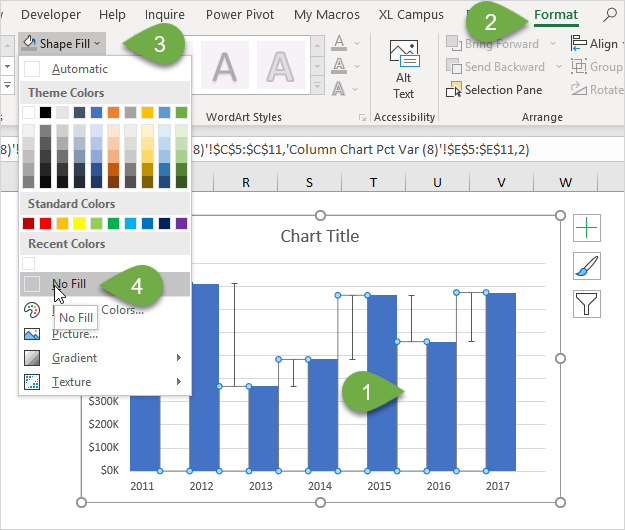Click the Text Effects icon
The width and height of the screenshot is (625, 530).
click(x=339, y=88)
